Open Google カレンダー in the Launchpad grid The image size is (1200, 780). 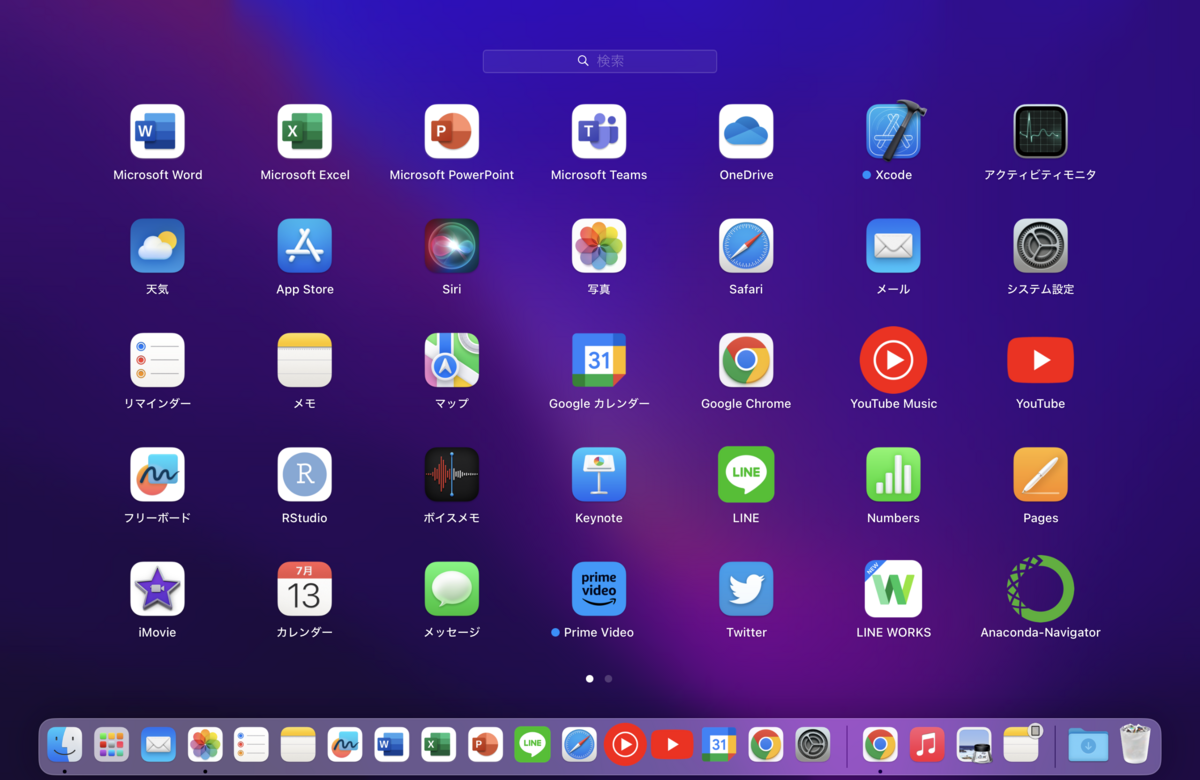599,360
